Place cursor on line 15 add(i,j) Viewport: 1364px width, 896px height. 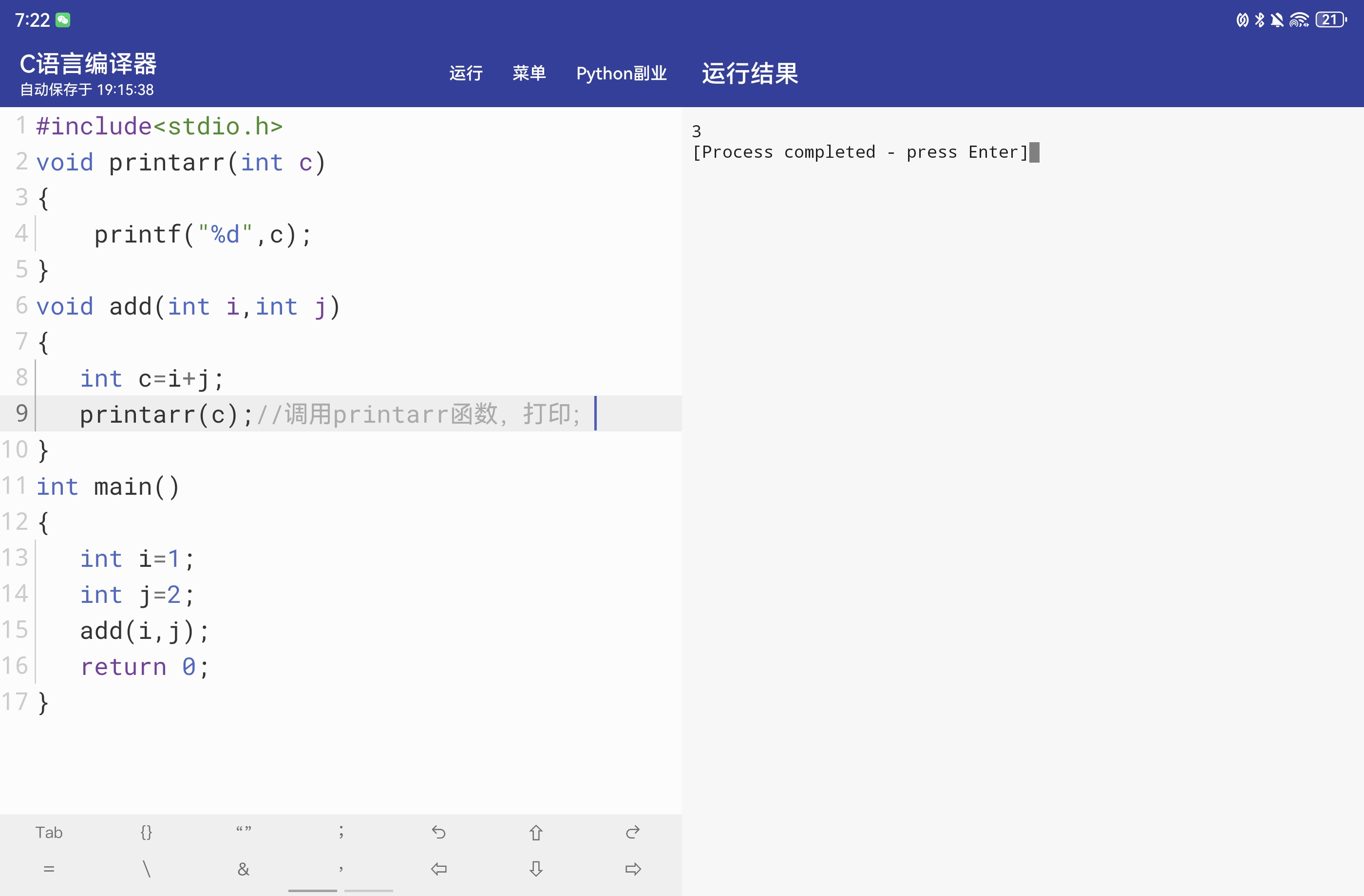[143, 631]
